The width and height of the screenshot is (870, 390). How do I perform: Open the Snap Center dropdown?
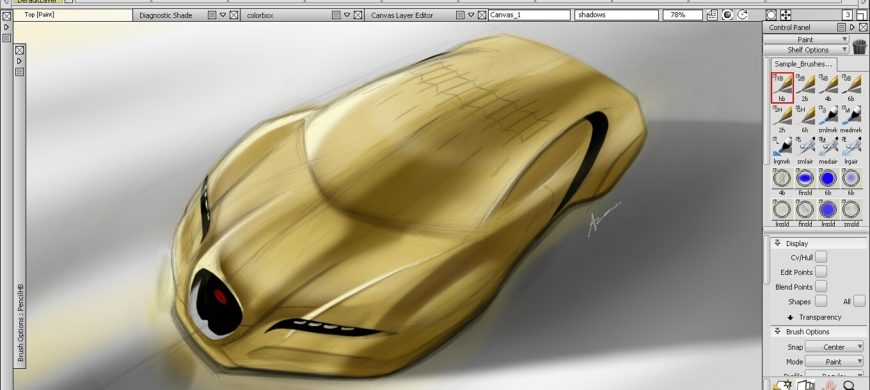834,347
